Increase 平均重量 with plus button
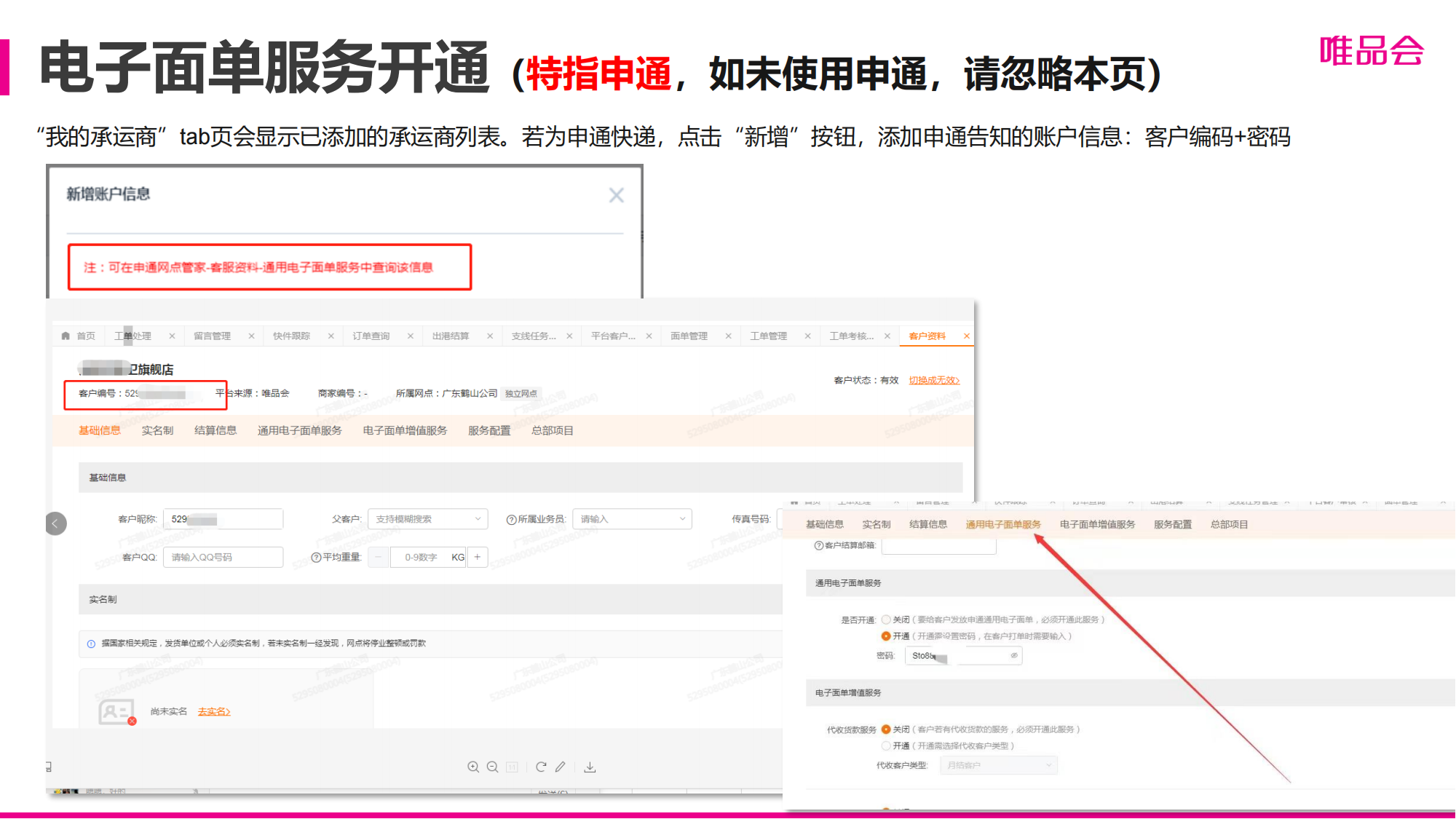This screenshot has width=1456, height=819. [478, 557]
